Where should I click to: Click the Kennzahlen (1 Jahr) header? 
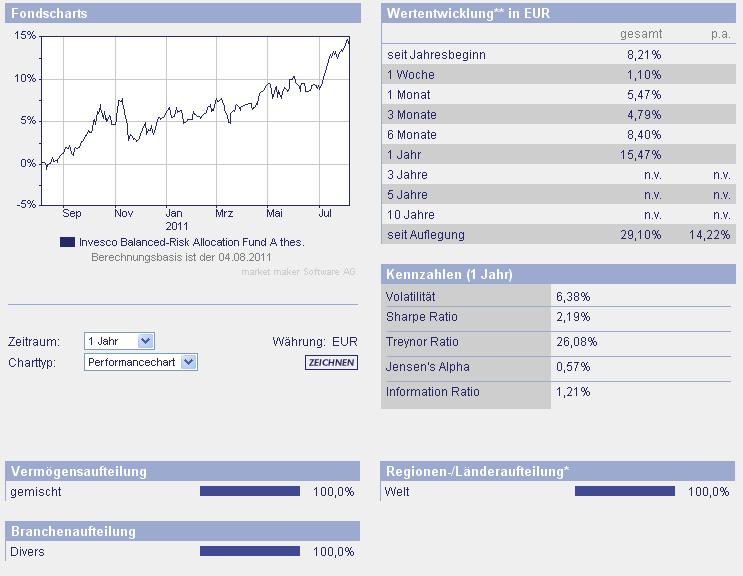click(559, 274)
